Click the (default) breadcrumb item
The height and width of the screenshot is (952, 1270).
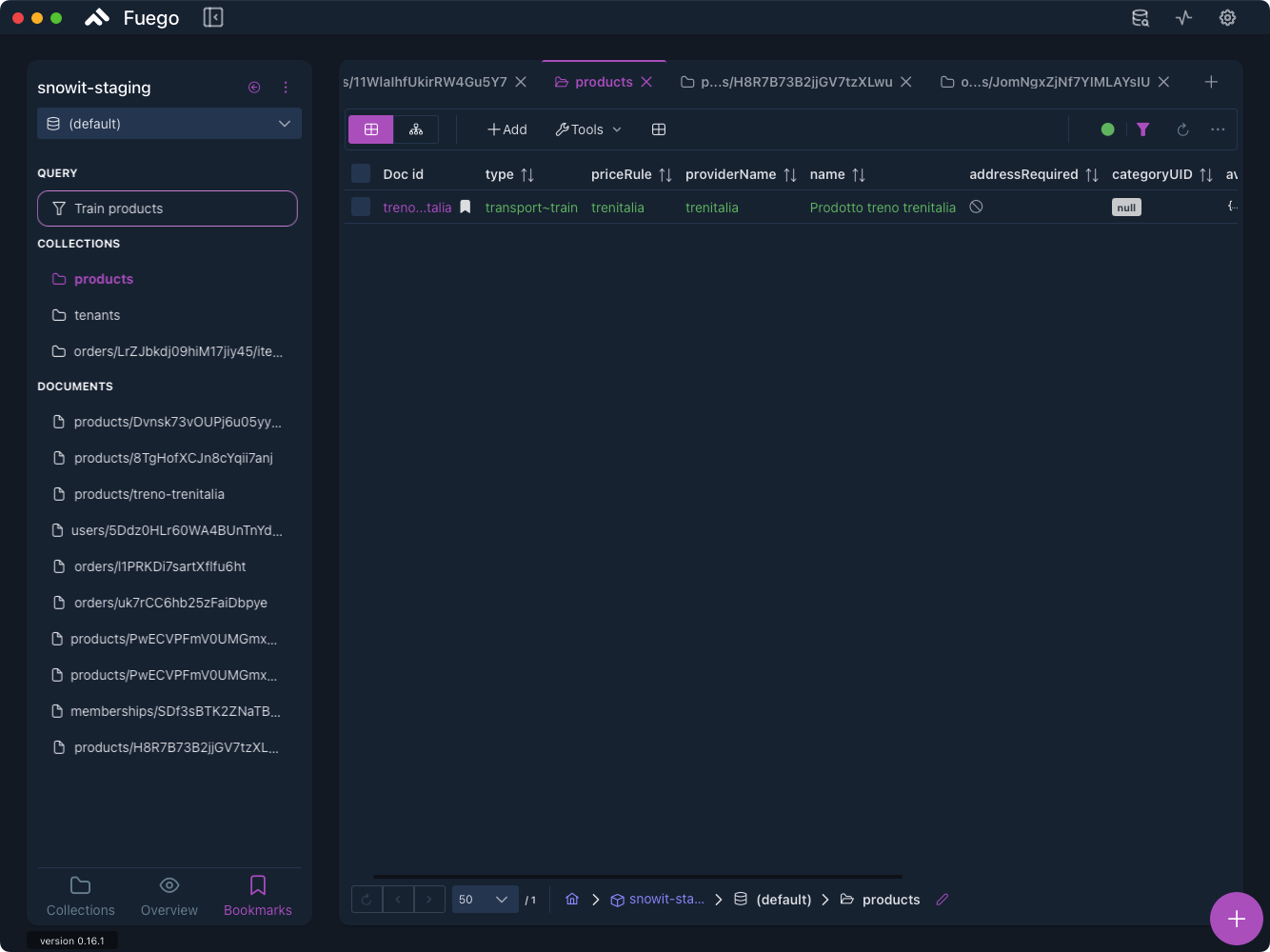773,899
